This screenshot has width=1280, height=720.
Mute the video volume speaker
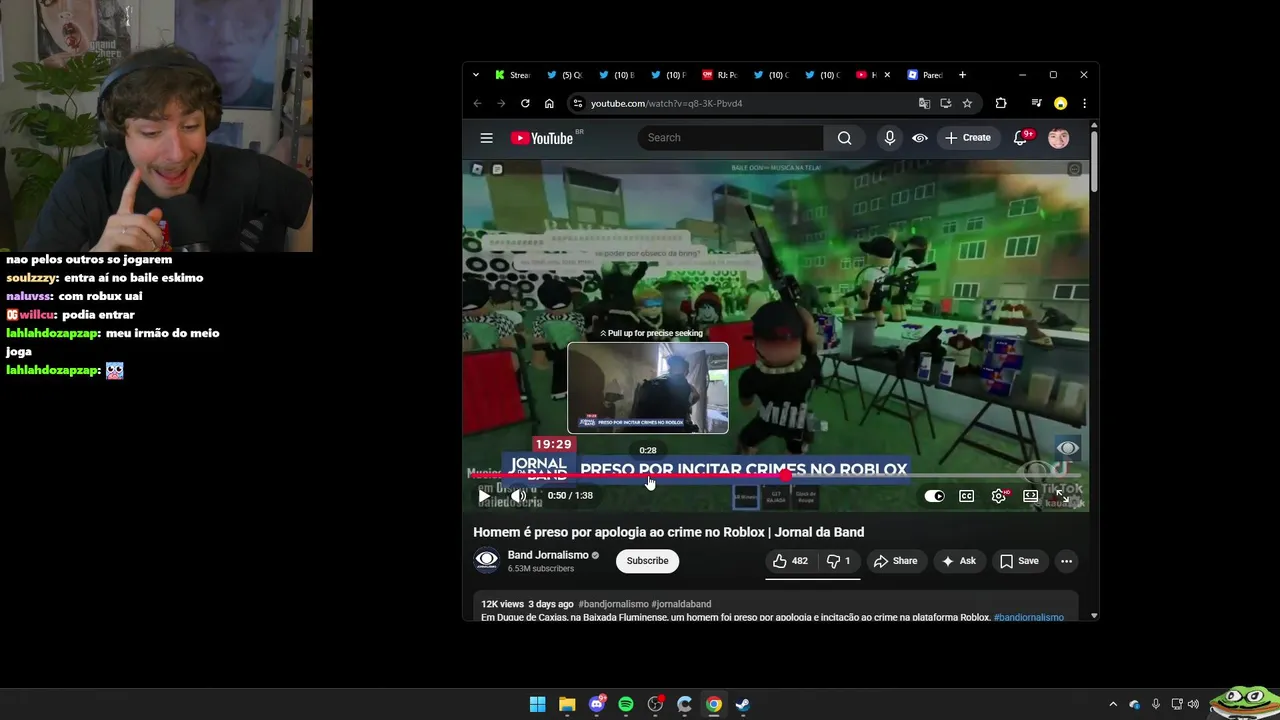pos(518,496)
